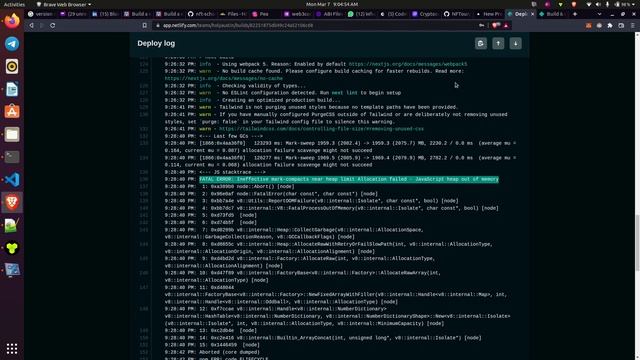Switch to the 'nft-scho...' GitHub tab

point(202,14)
